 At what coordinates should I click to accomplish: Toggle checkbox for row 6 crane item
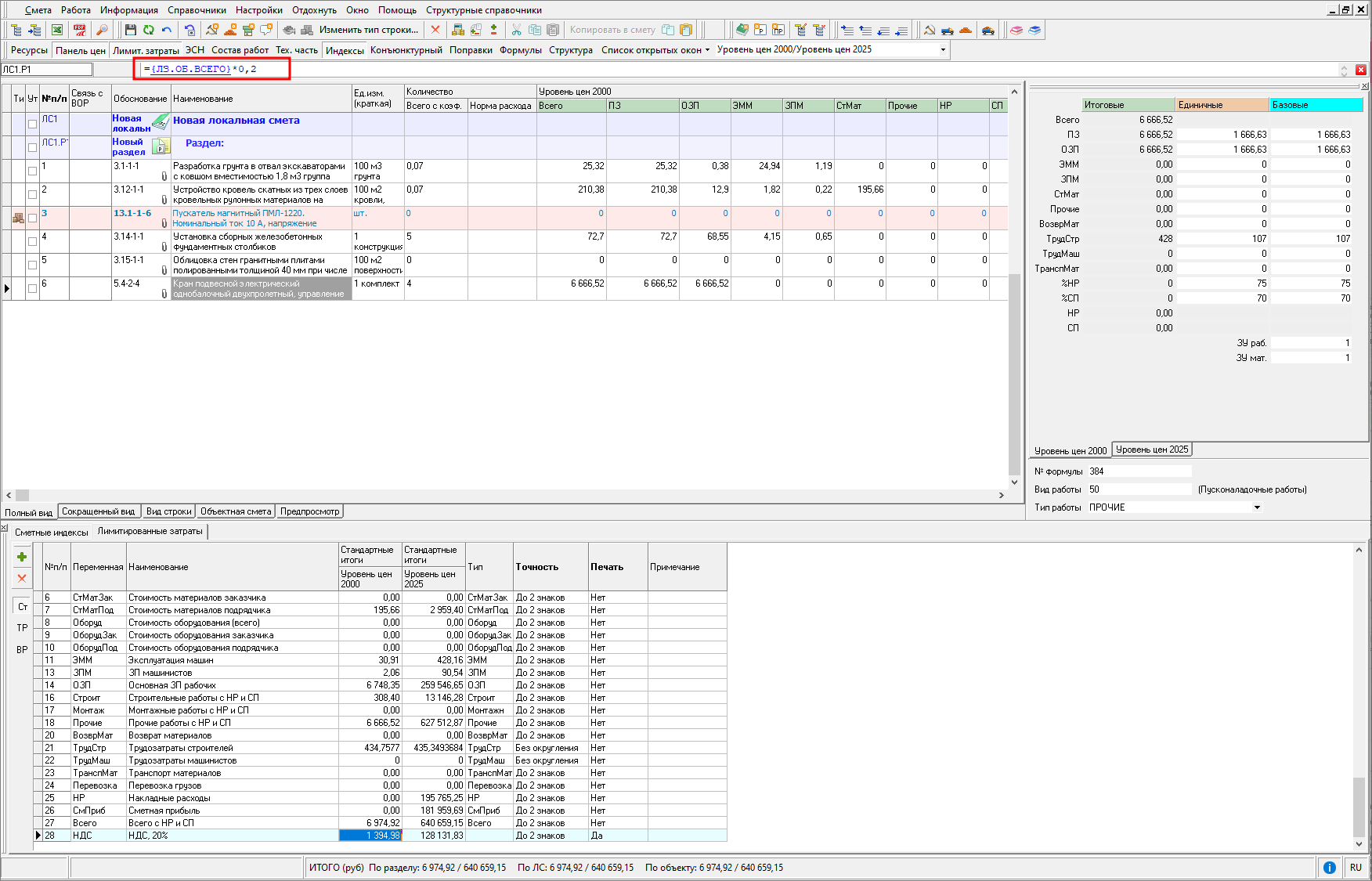tap(32, 288)
